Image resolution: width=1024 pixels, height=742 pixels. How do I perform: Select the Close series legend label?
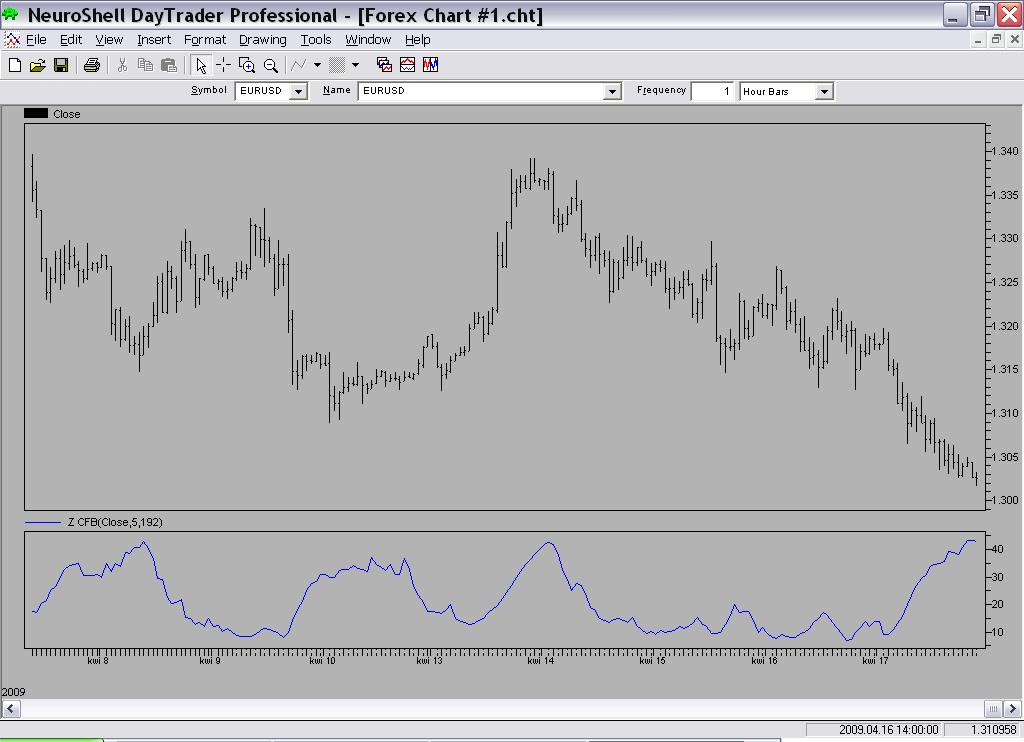(x=67, y=114)
